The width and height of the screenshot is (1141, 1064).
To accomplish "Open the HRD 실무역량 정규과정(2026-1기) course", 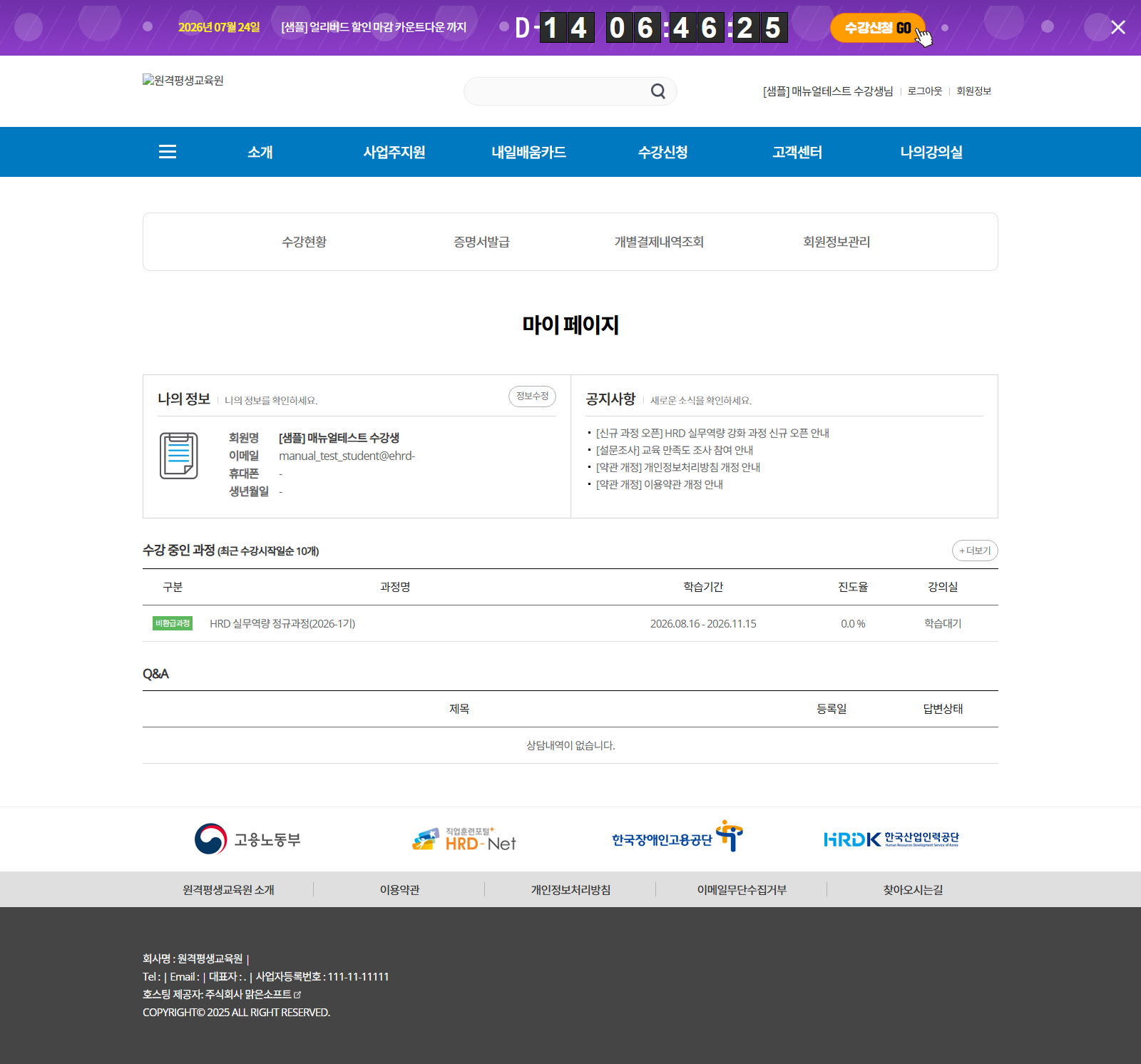I will pos(282,623).
